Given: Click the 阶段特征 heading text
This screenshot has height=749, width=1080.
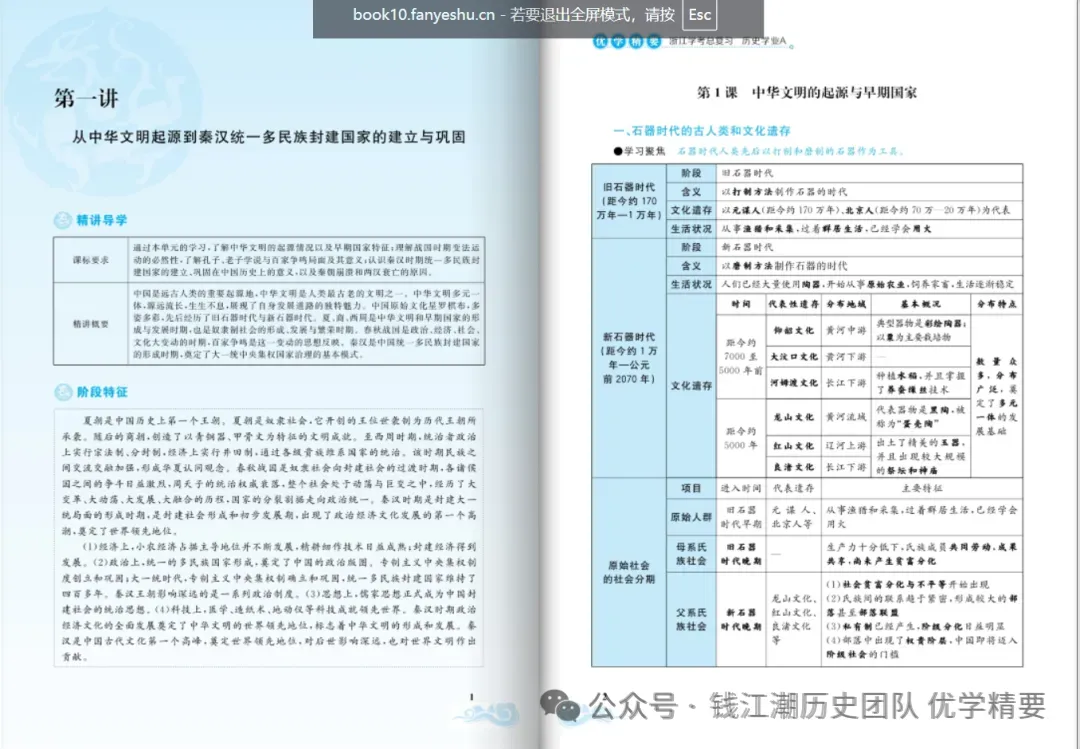Looking at the screenshot, I should coord(102,392).
